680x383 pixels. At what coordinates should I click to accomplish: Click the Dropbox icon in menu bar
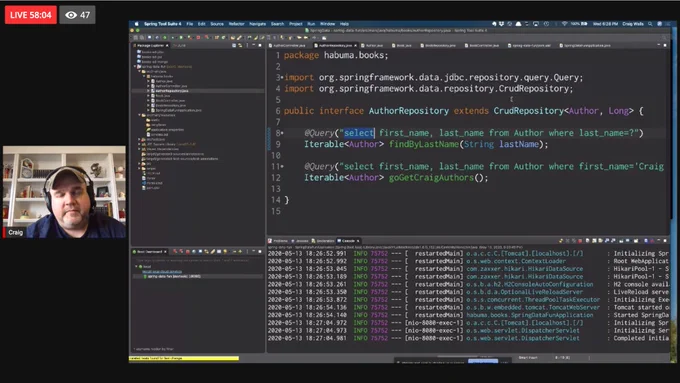click(501, 24)
